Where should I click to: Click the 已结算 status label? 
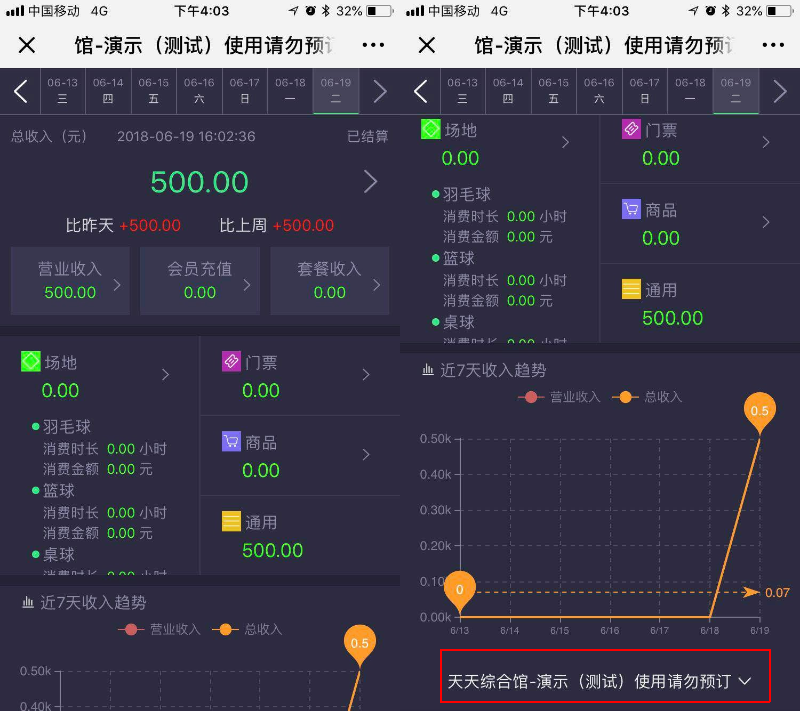click(x=367, y=137)
